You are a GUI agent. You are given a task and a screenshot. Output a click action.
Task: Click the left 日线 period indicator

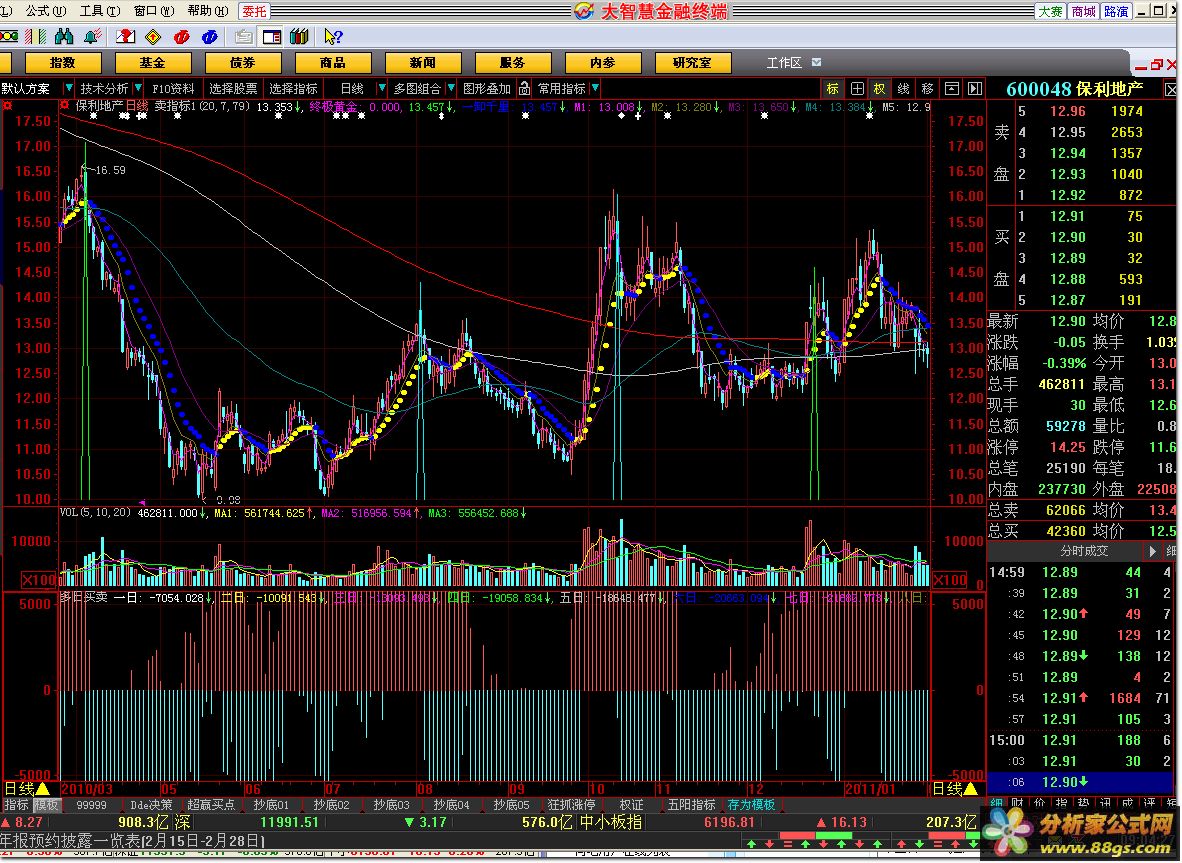pyautogui.click(x=26, y=789)
